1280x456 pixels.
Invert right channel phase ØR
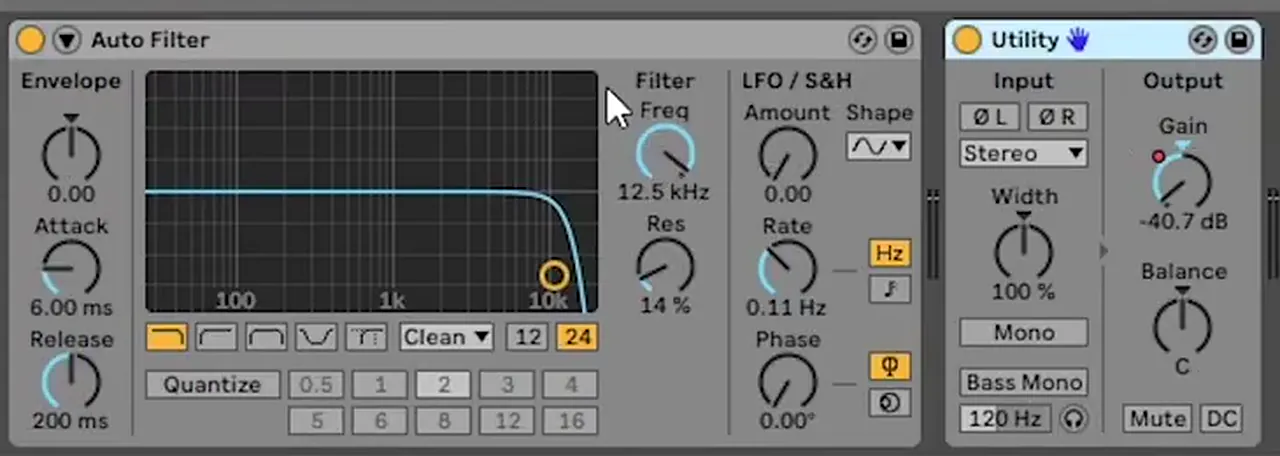click(x=1058, y=117)
